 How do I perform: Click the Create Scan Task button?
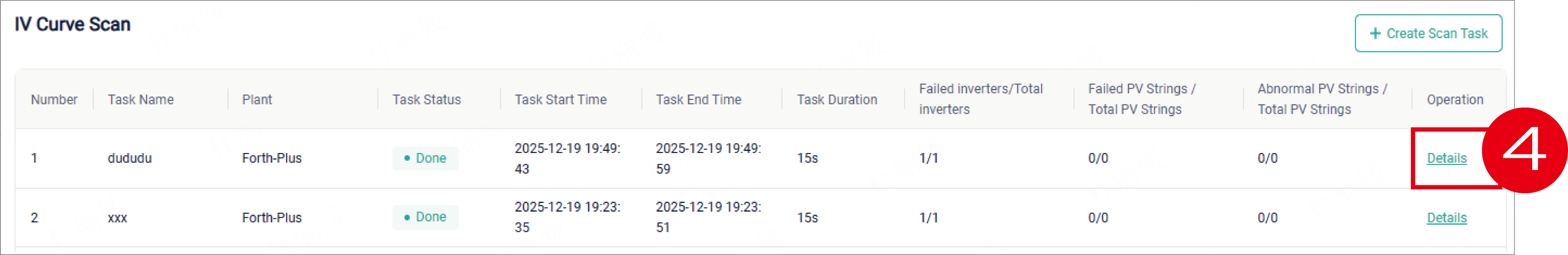(x=1427, y=33)
